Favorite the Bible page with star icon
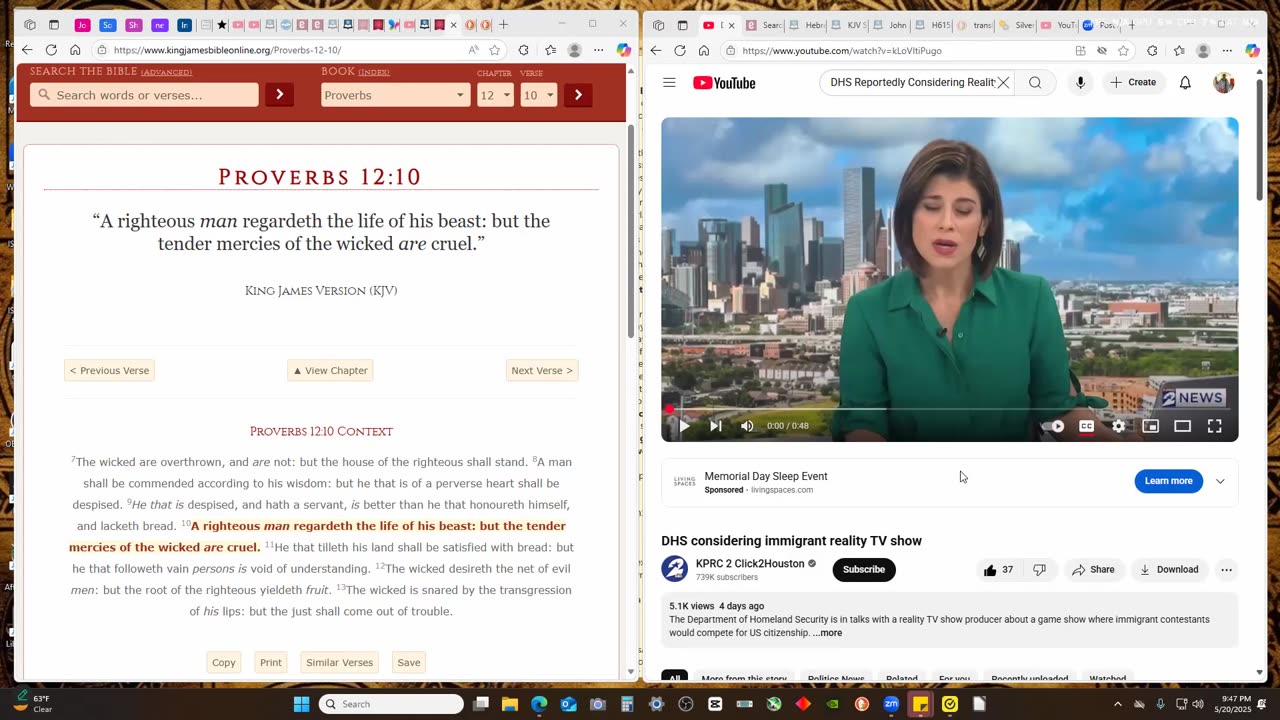This screenshot has width=1280, height=720. (x=495, y=50)
